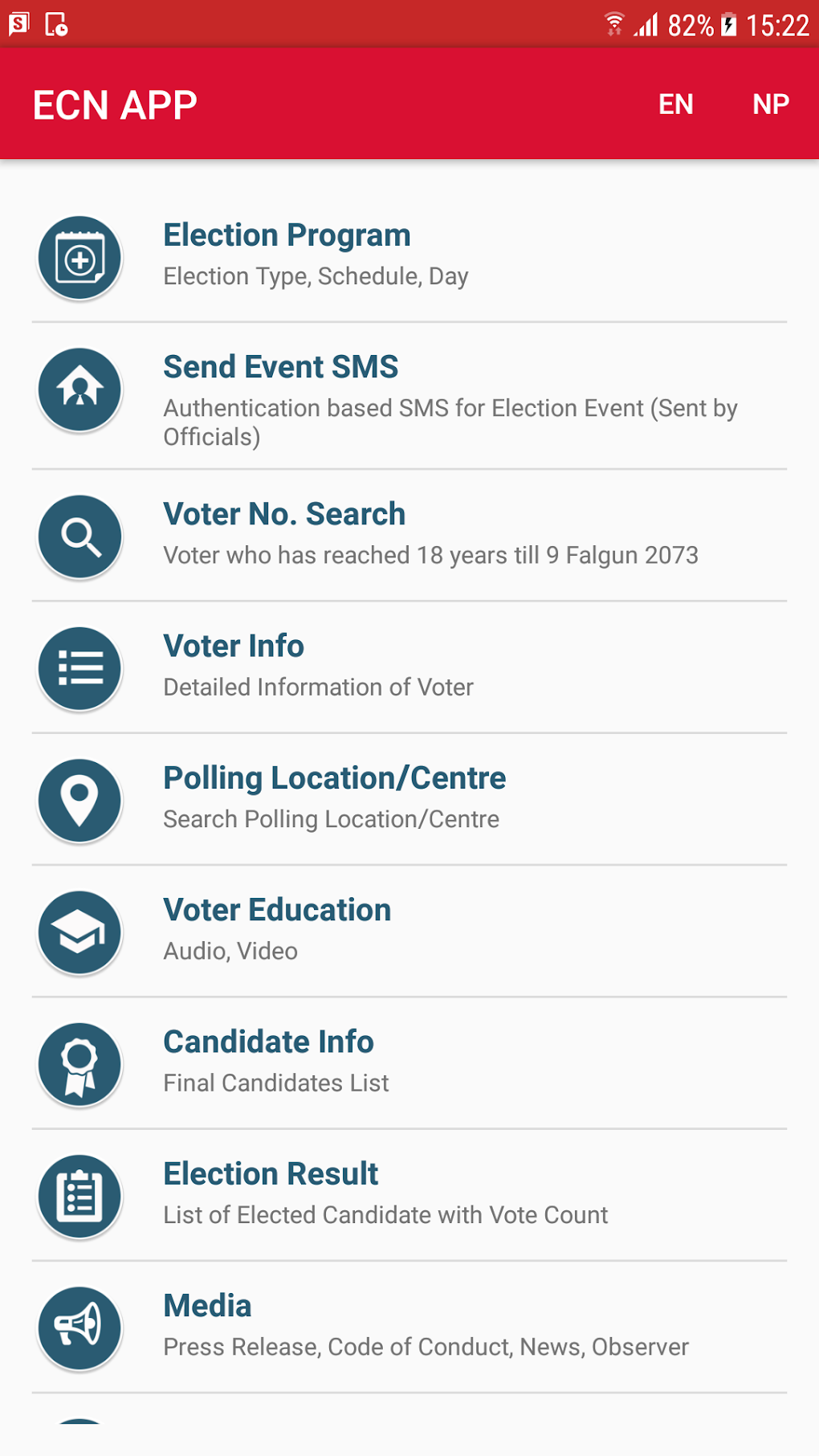Select the Candidate Info title
The image size is (819, 1456).
268,1042
